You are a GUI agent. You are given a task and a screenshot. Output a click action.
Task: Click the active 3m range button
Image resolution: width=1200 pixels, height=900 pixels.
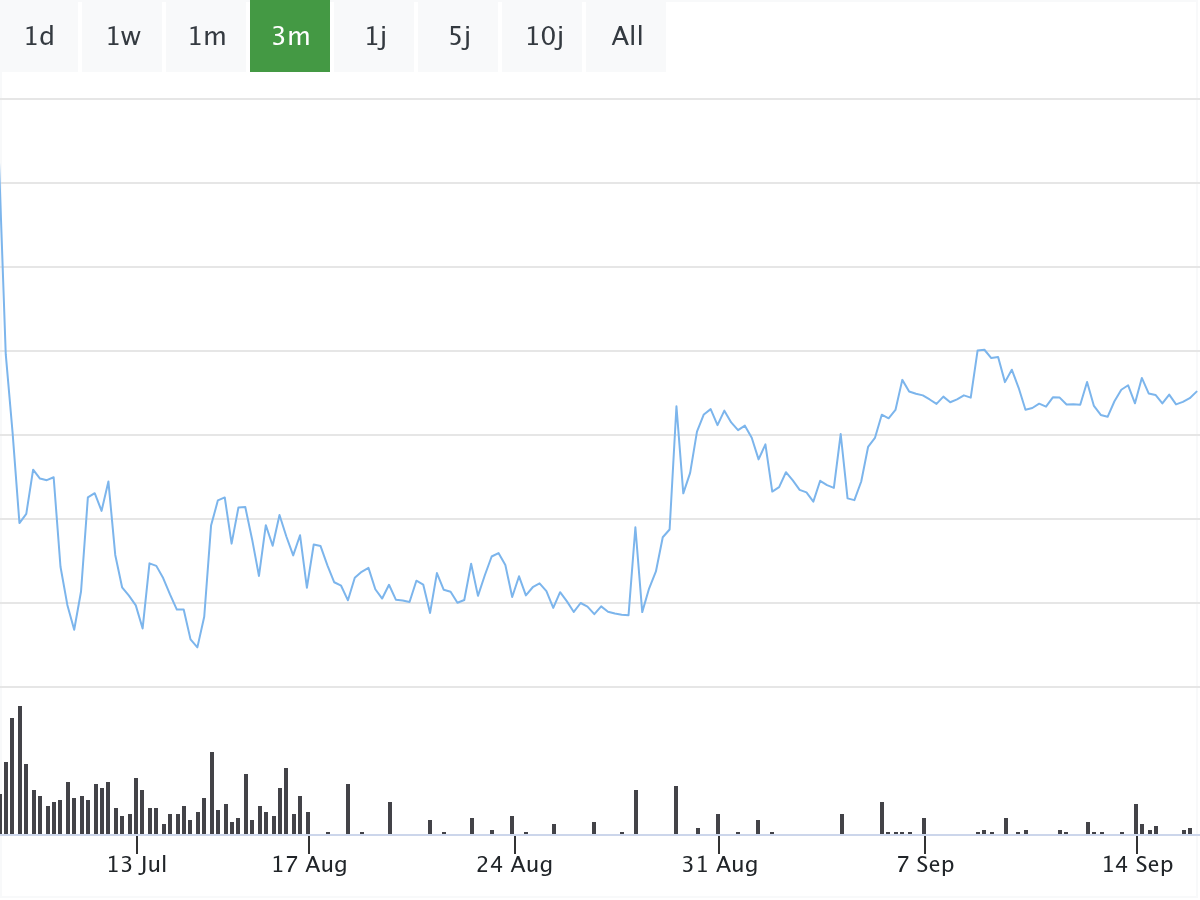[x=290, y=37]
